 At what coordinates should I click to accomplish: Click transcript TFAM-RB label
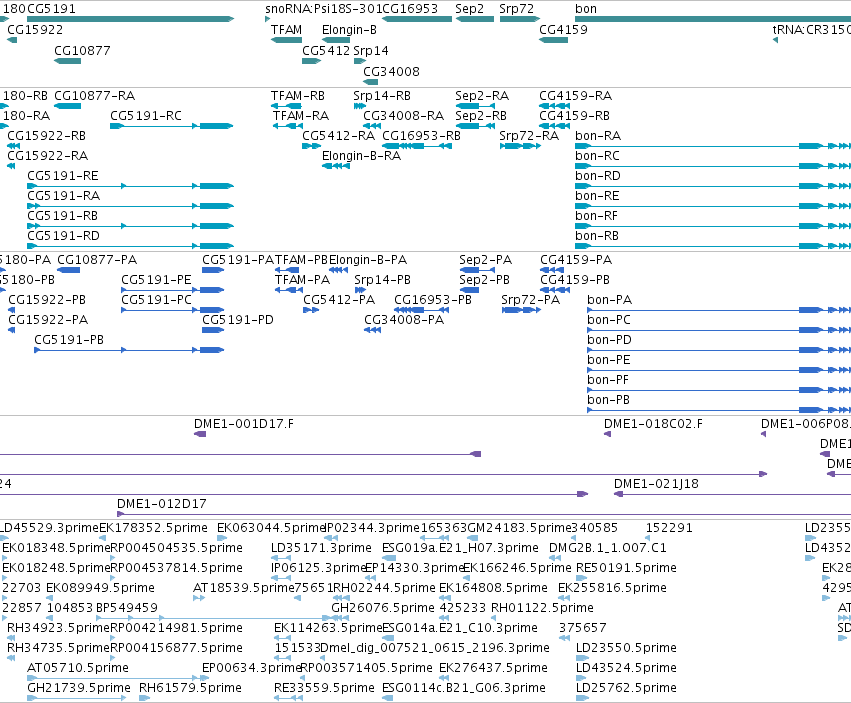[298, 96]
